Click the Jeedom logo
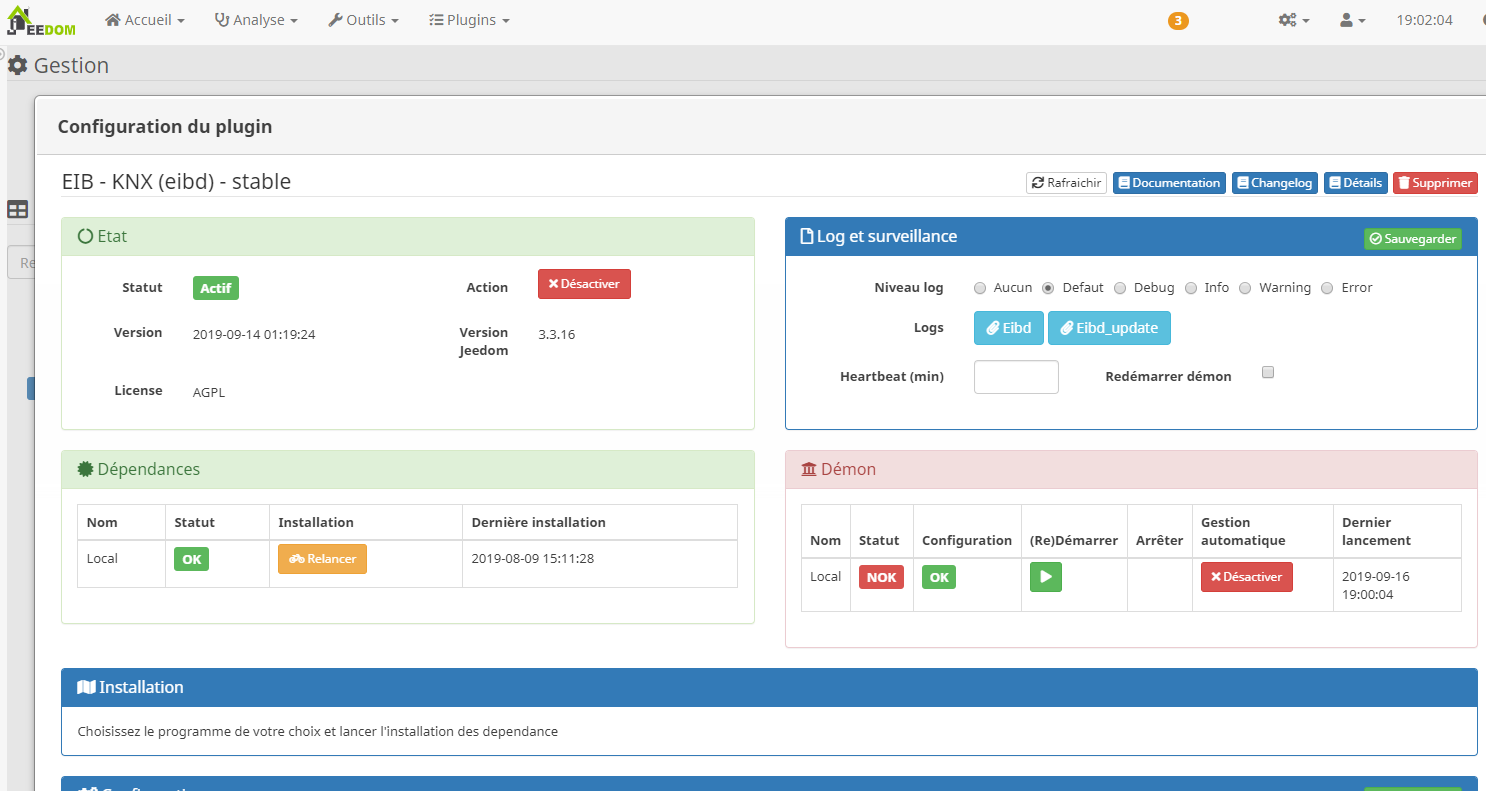Screen dimensions: 1486x791 pos(42,20)
